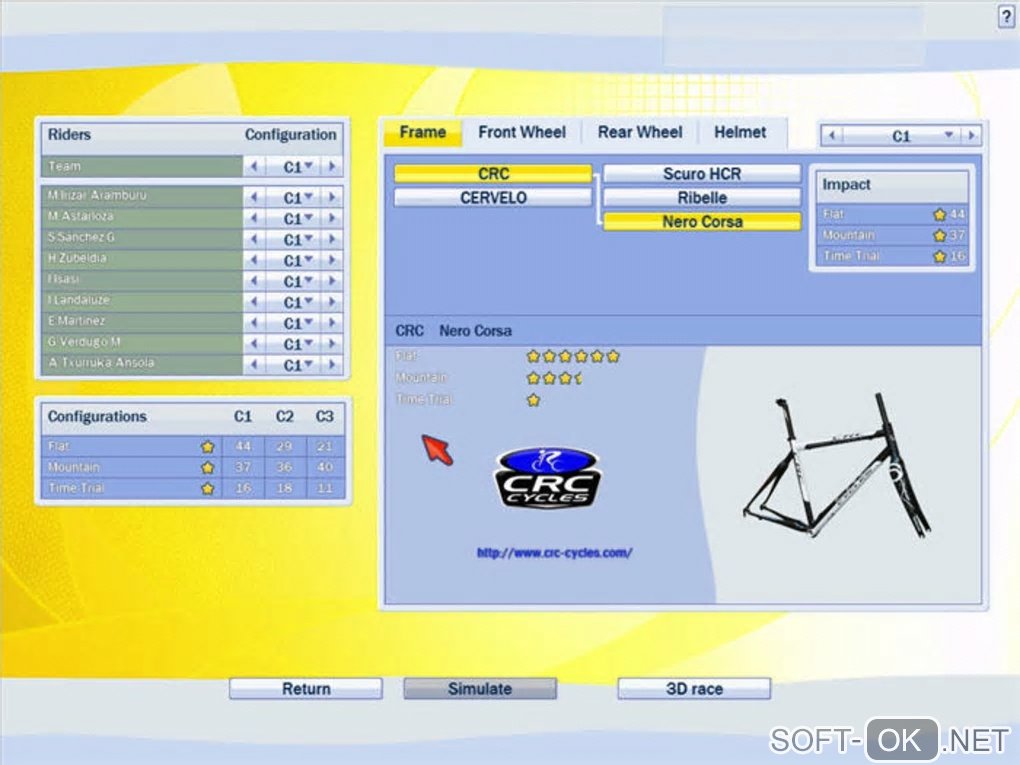Screen dimensions: 1020x765
Task: Click the bike frame preview image
Action: point(838,466)
